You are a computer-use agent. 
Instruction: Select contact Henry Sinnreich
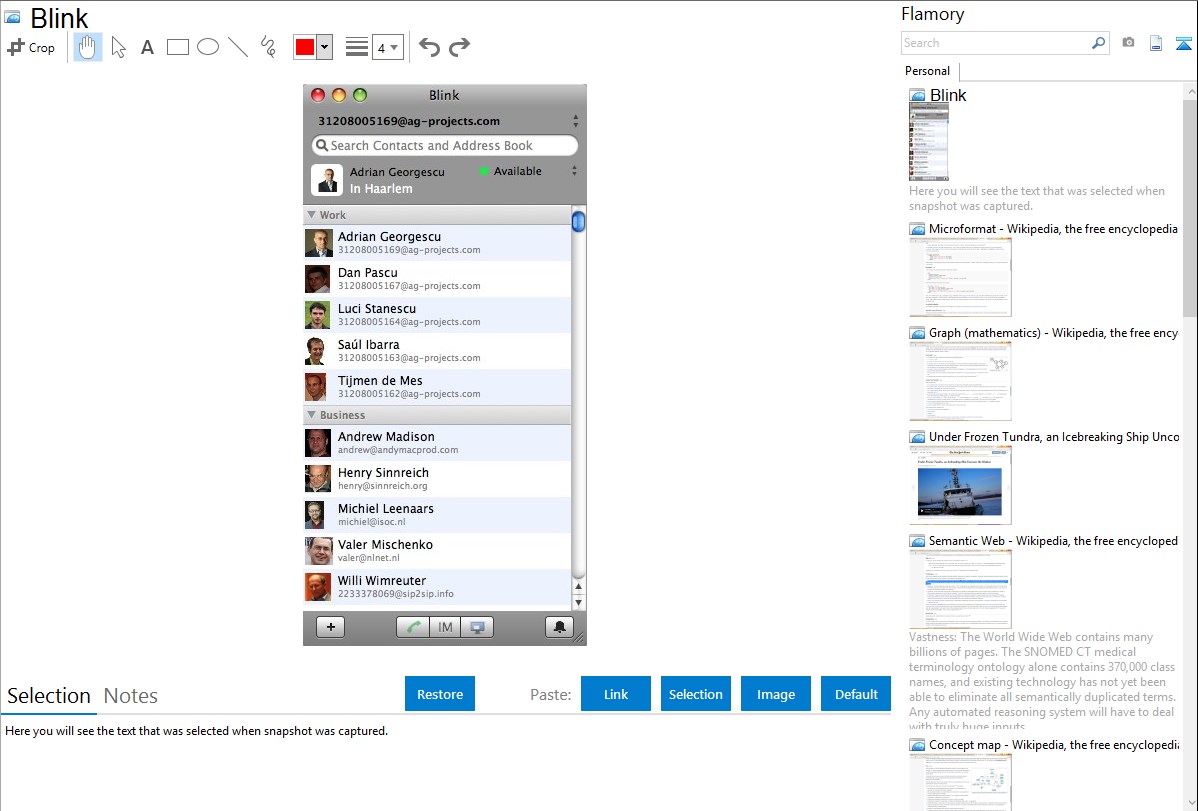pyautogui.click(x=437, y=478)
